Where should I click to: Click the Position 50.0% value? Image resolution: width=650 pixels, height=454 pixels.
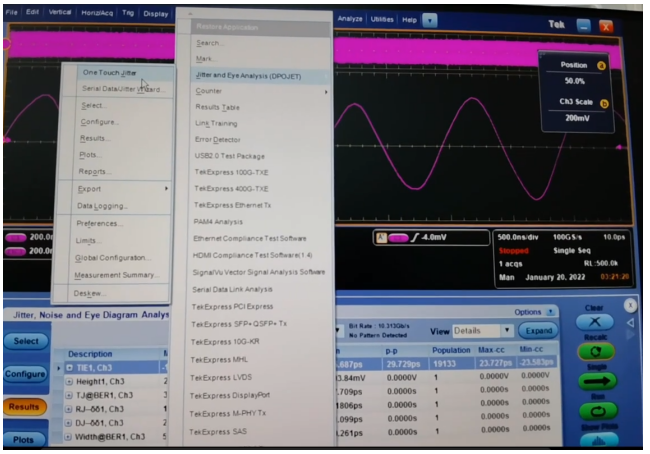(575, 81)
